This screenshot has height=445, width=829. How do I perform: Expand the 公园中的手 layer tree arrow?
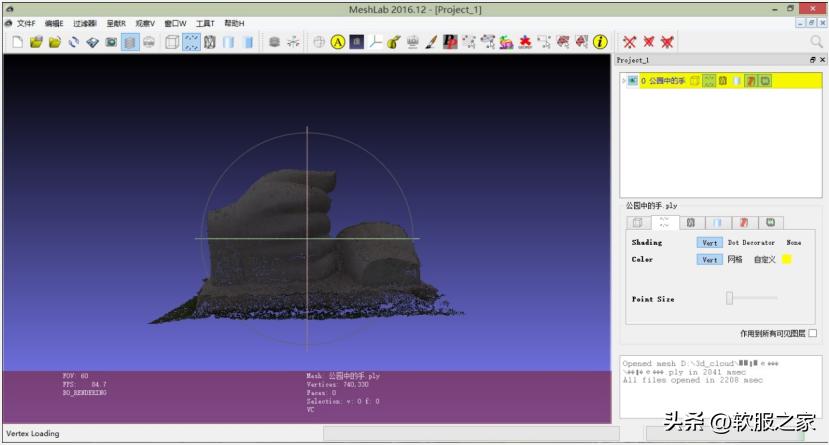(623, 80)
